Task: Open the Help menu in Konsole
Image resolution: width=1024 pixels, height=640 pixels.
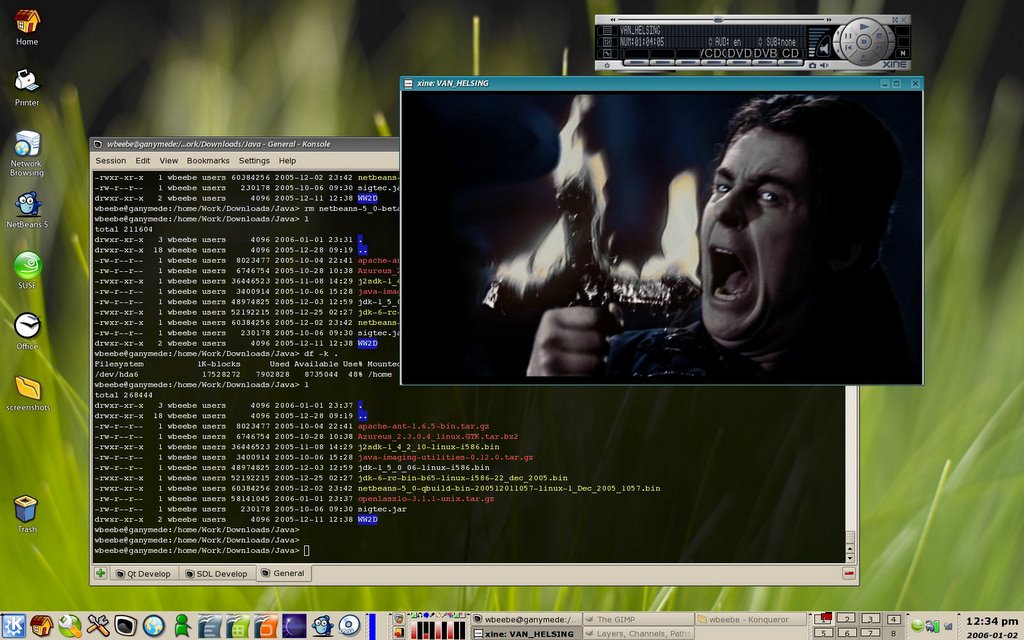Action: [x=287, y=161]
